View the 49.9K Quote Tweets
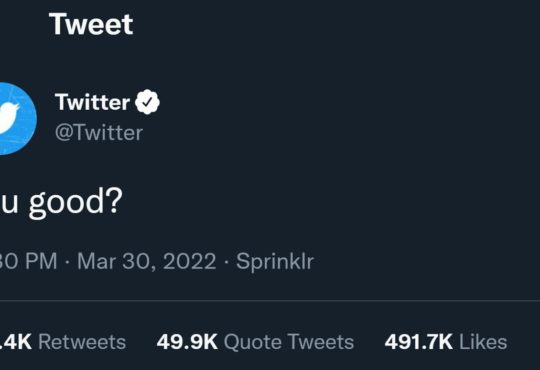 [255, 342]
